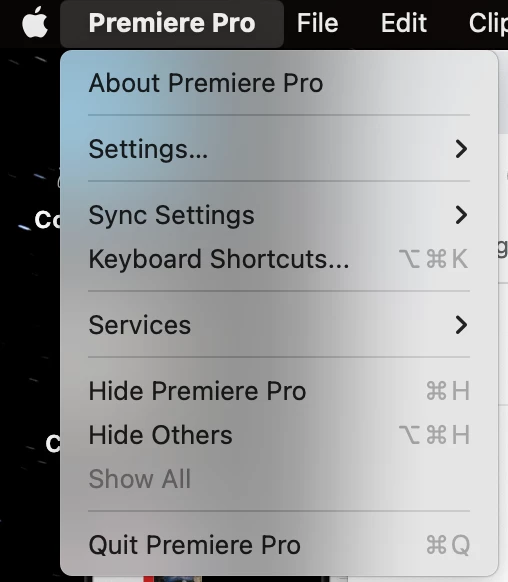Choose Sync Settings
This screenshot has width=508, height=582.
tap(279, 215)
